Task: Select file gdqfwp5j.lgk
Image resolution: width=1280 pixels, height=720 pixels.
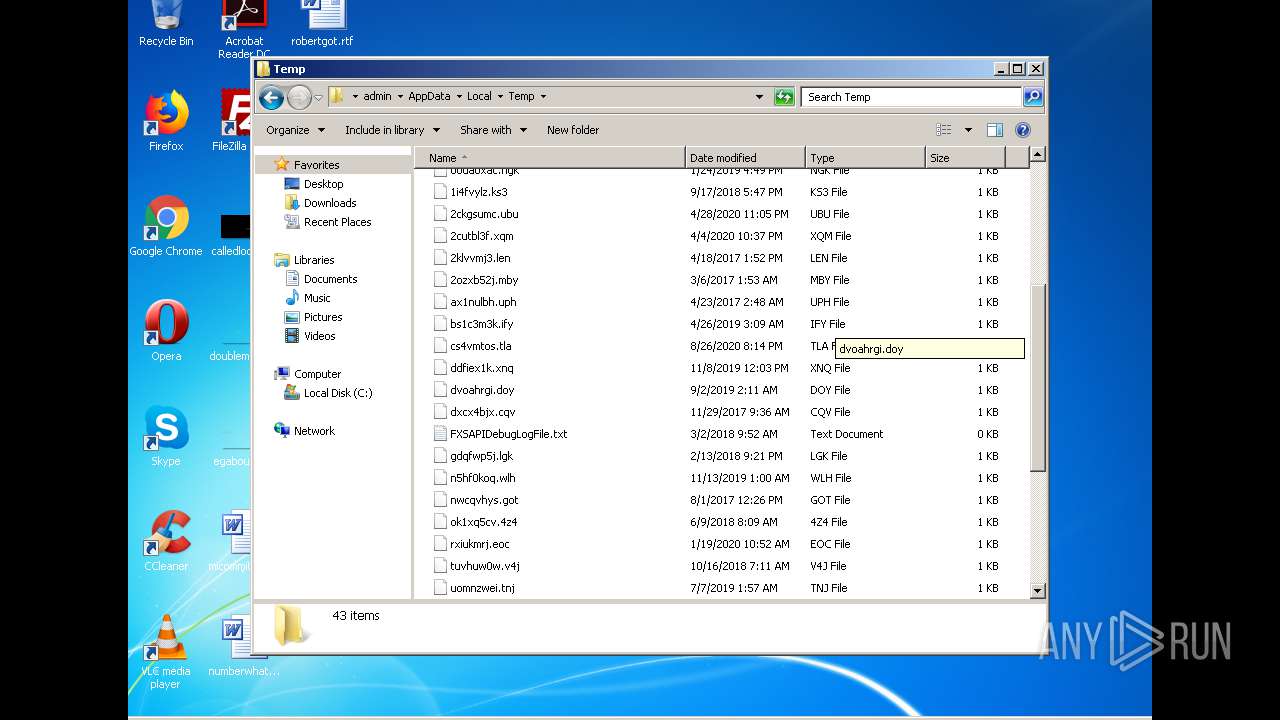Action: pyautogui.click(x=481, y=456)
